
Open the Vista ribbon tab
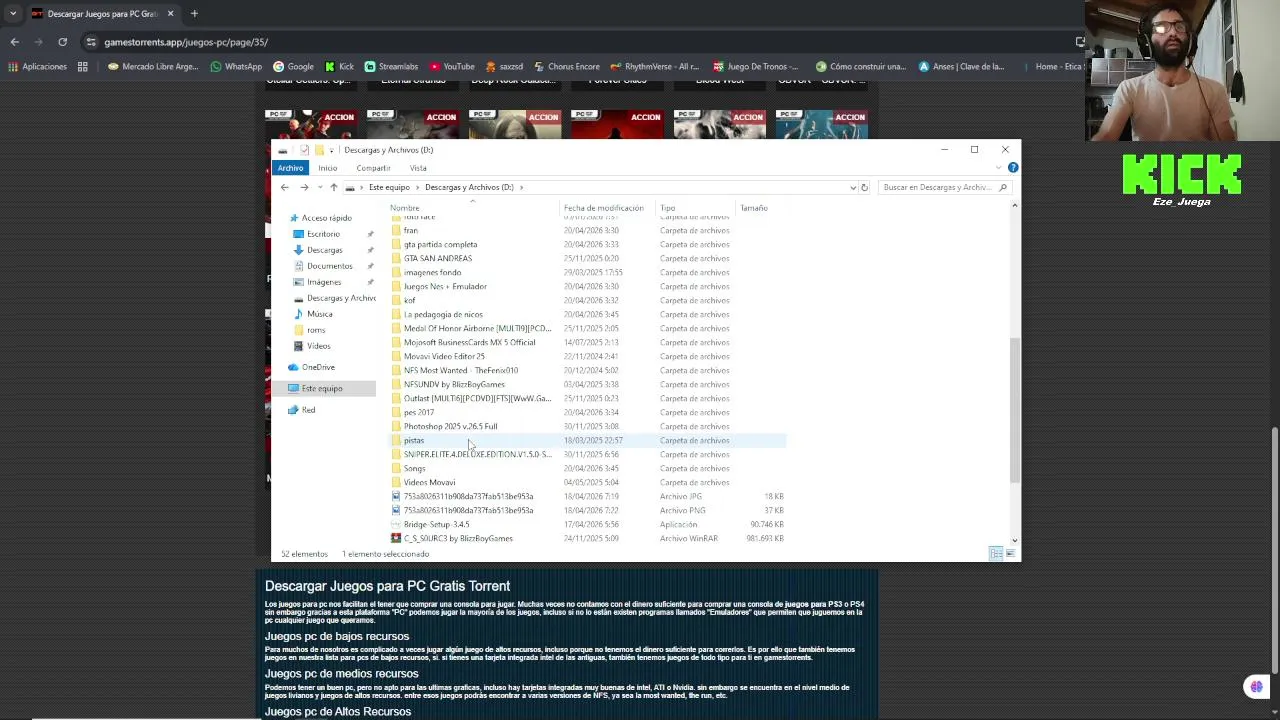pyautogui.click(x=418, y=168)
